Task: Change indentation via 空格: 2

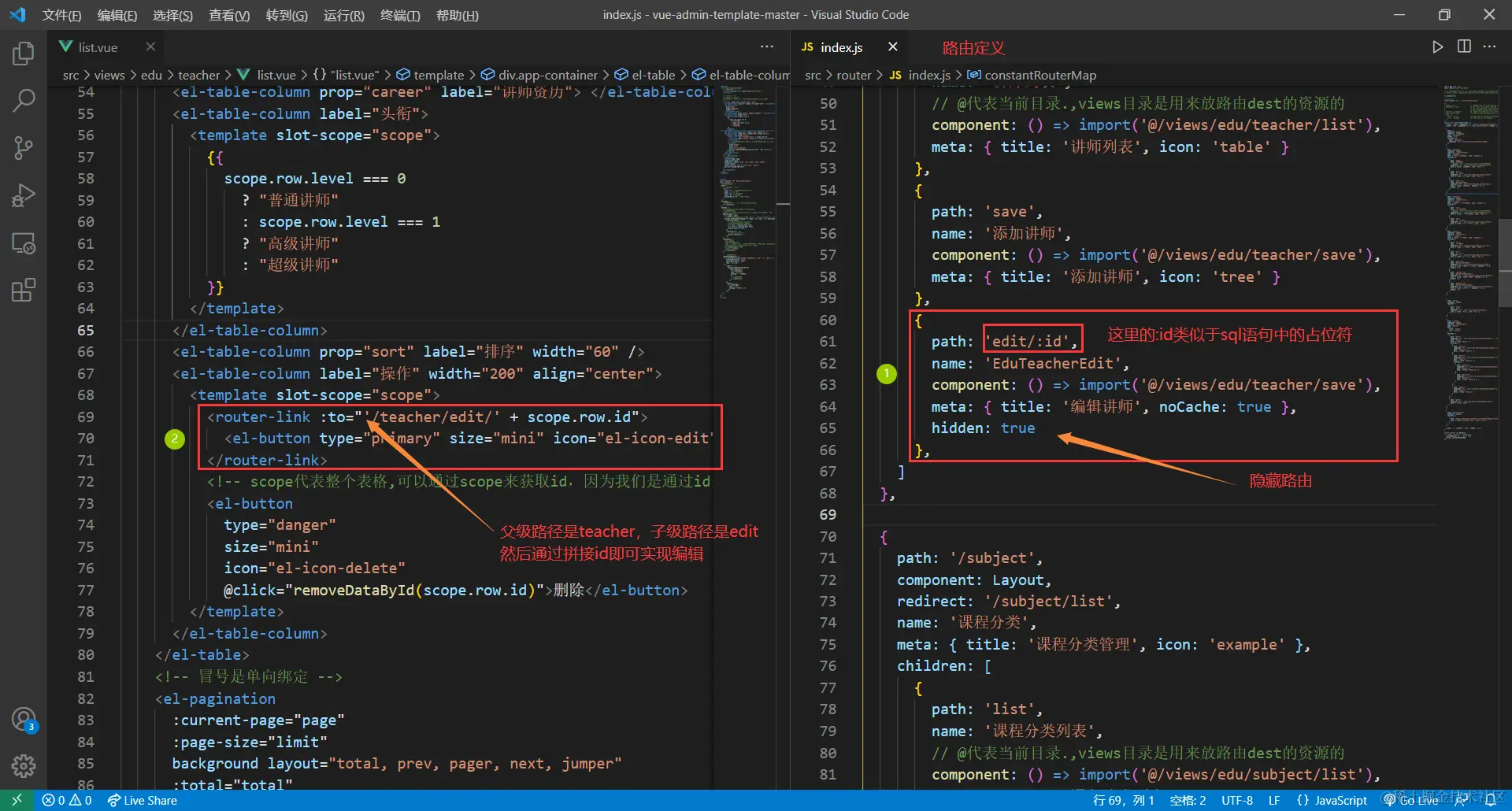Action: coord(1188,801)
